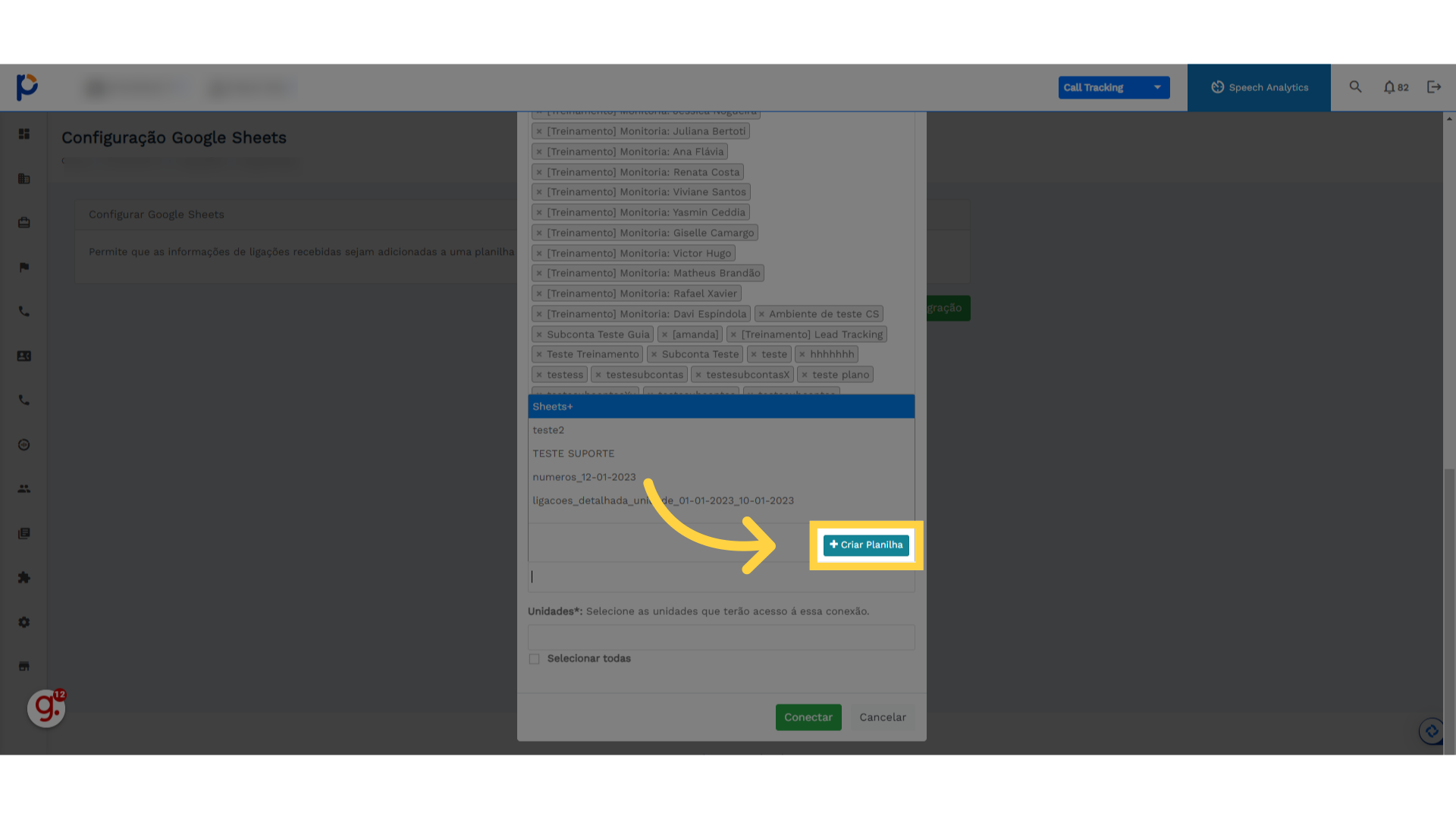Remove the Matheus Brandão monitoria tag
The width and height of the screenshot is (1456, 819).
pos(539,273)
